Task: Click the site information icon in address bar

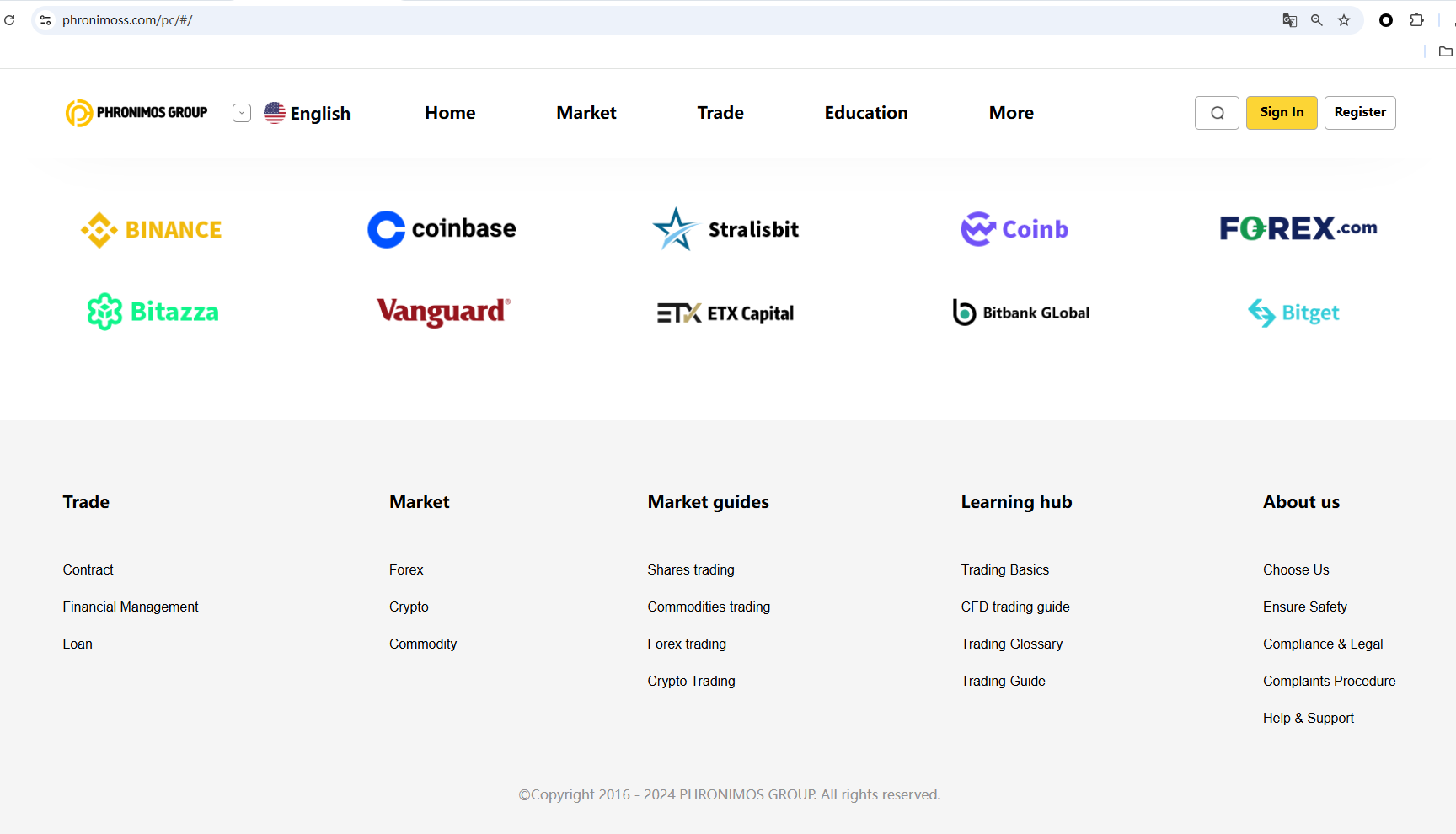Action: point(45,20)
